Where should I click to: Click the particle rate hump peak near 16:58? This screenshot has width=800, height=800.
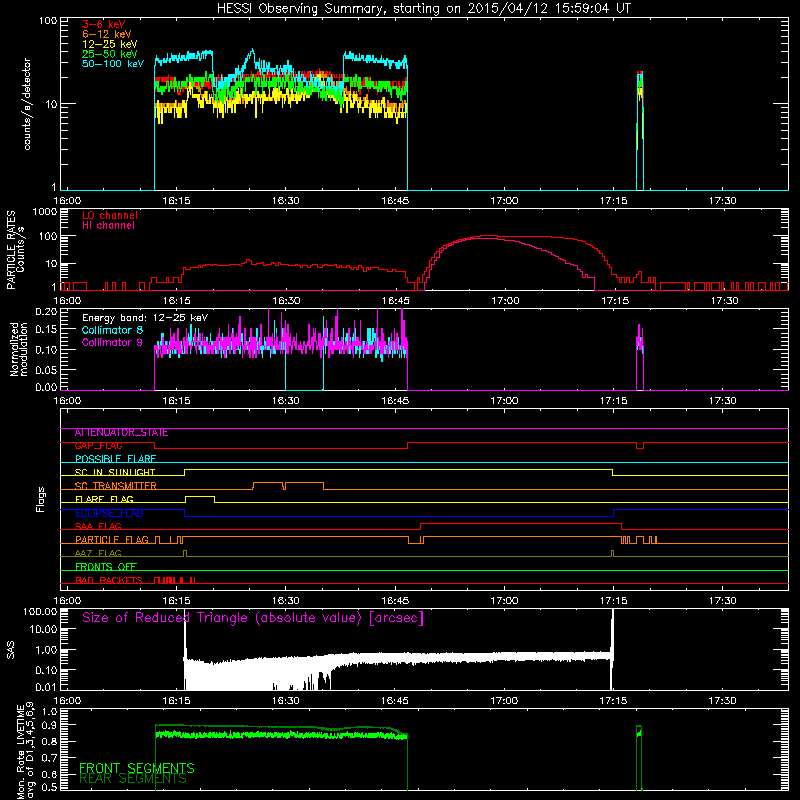coord(487,237)
